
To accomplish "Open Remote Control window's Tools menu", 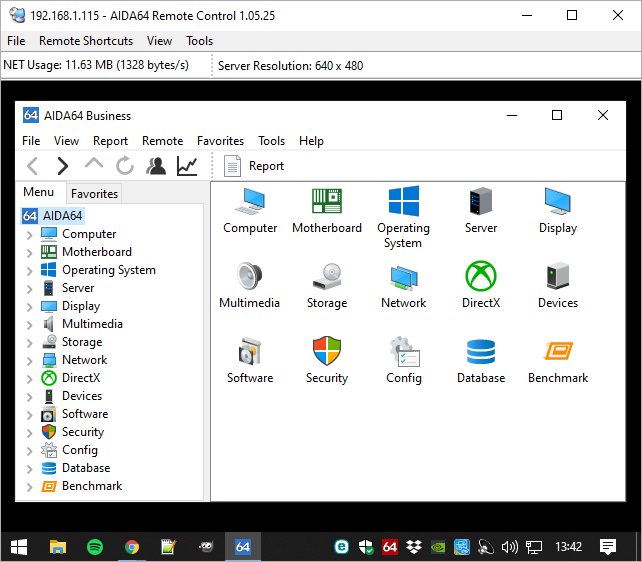I will (x=199, y=41).
